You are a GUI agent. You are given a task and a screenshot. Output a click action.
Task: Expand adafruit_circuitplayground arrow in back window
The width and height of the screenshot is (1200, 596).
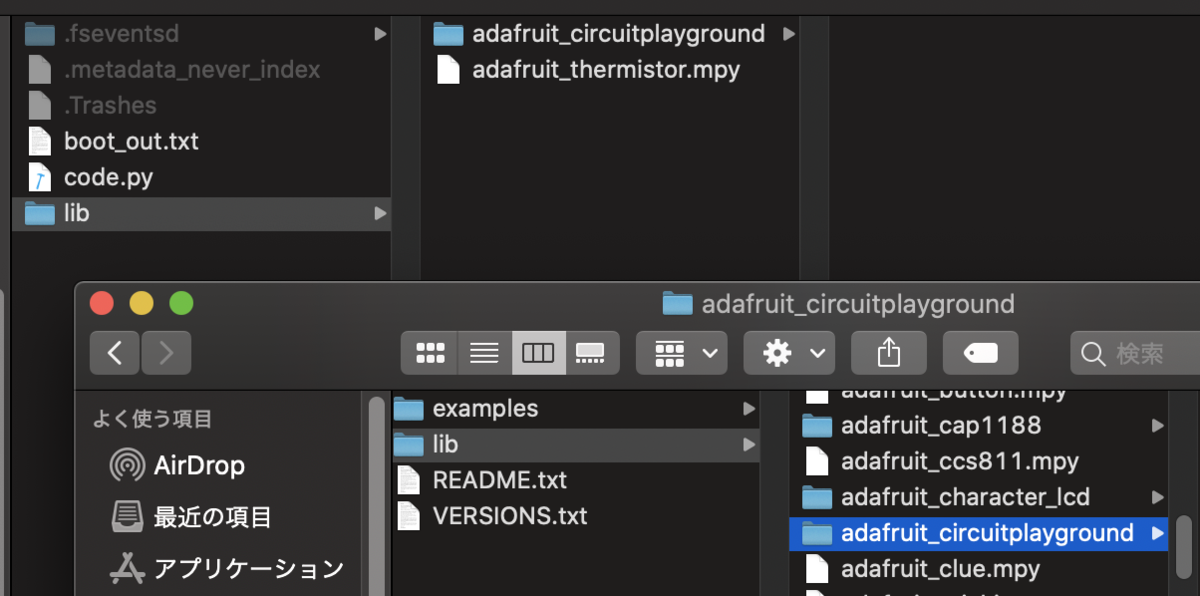pos(788,34)
